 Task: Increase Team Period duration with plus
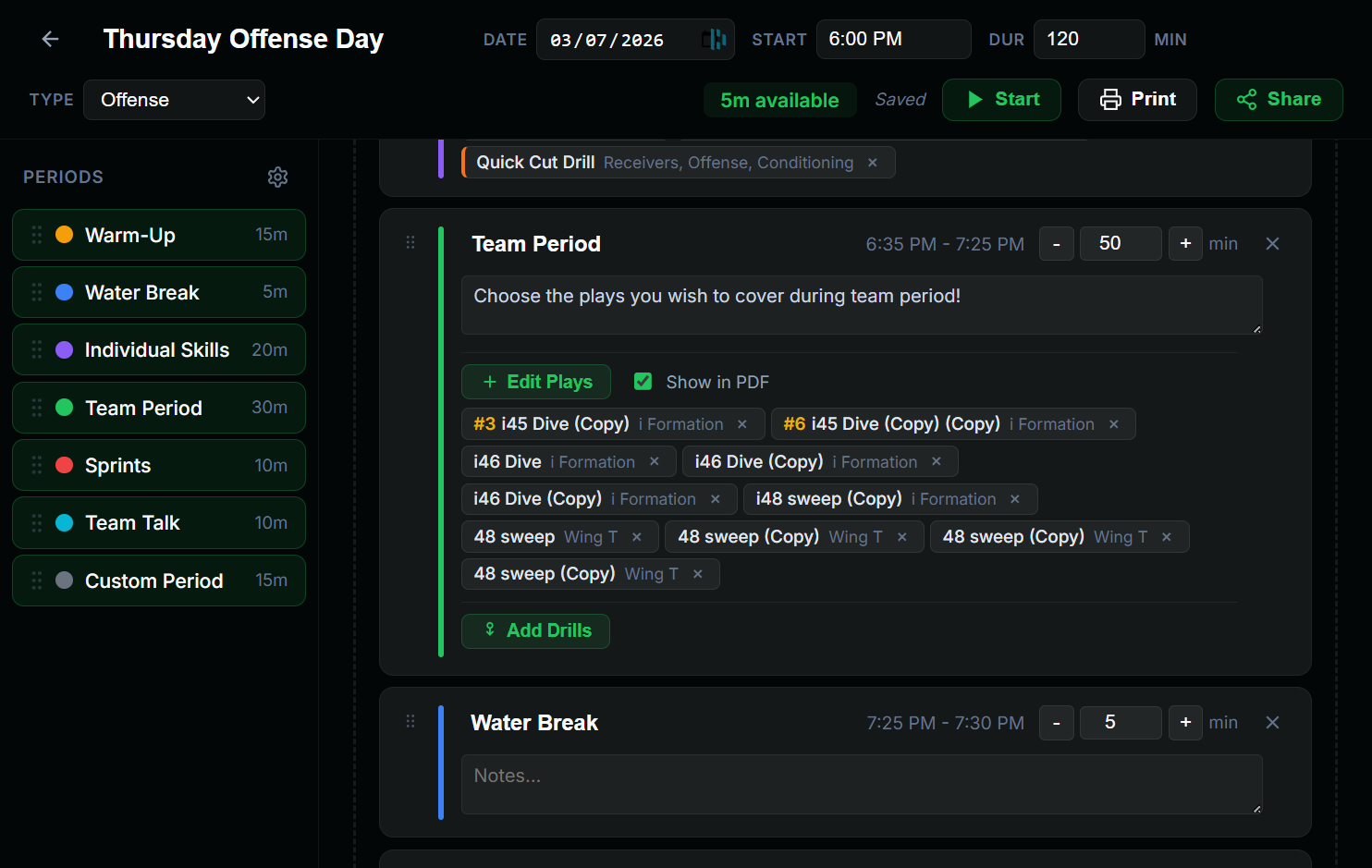point(1185,244)
